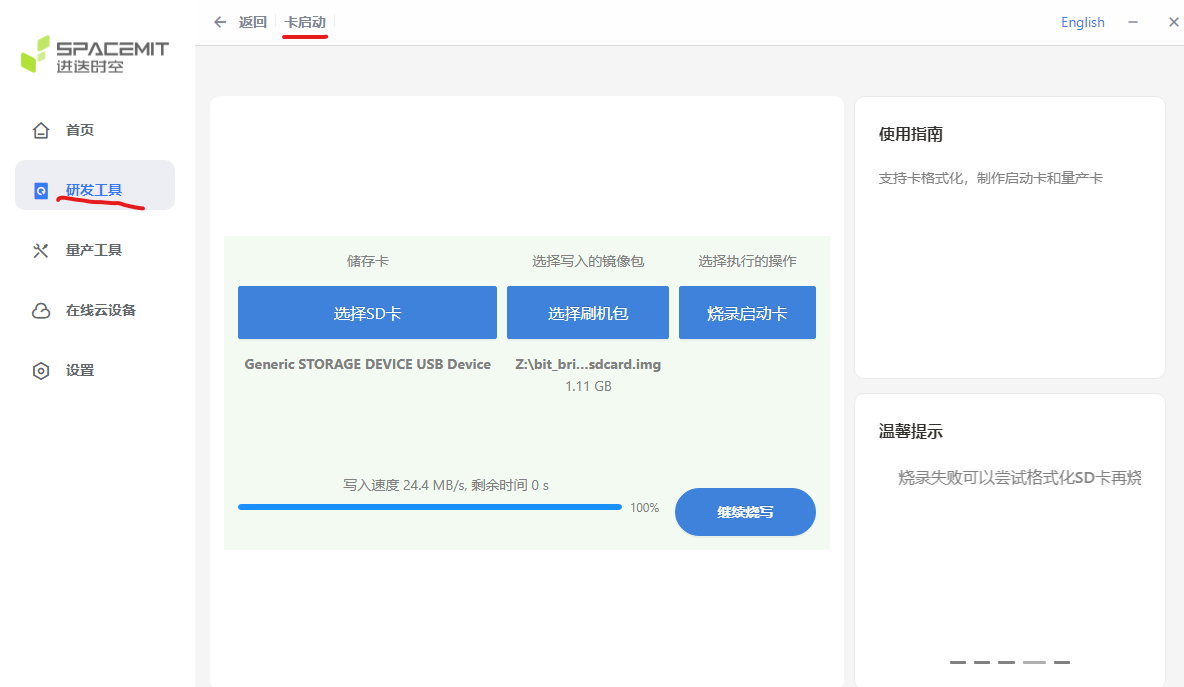Select the highlighted fourth tip indicator dash
The image size is (1184, 687).
pyautogui.click(x=1034, y=662)
